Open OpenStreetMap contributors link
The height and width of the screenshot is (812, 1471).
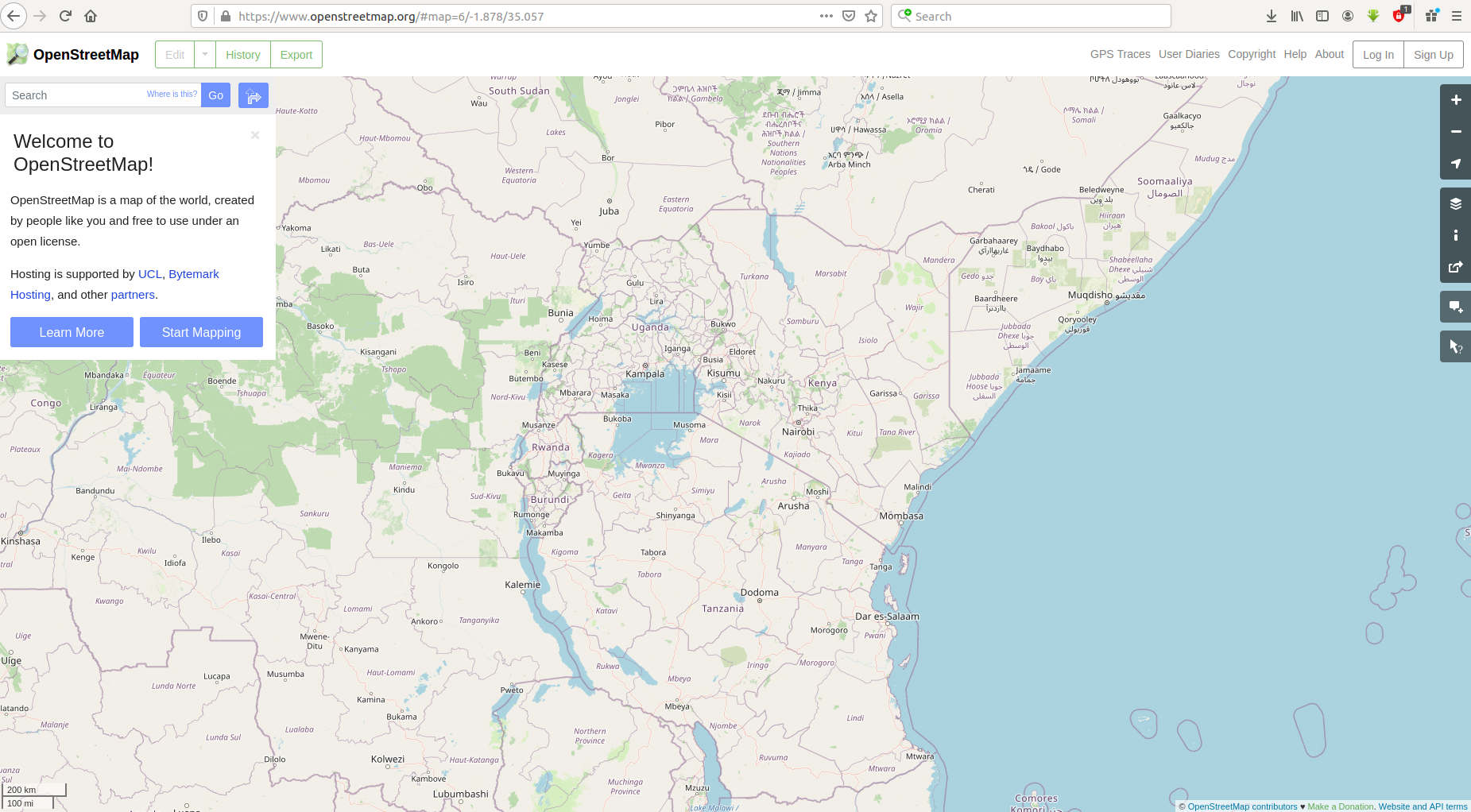tap(1242, 806)
